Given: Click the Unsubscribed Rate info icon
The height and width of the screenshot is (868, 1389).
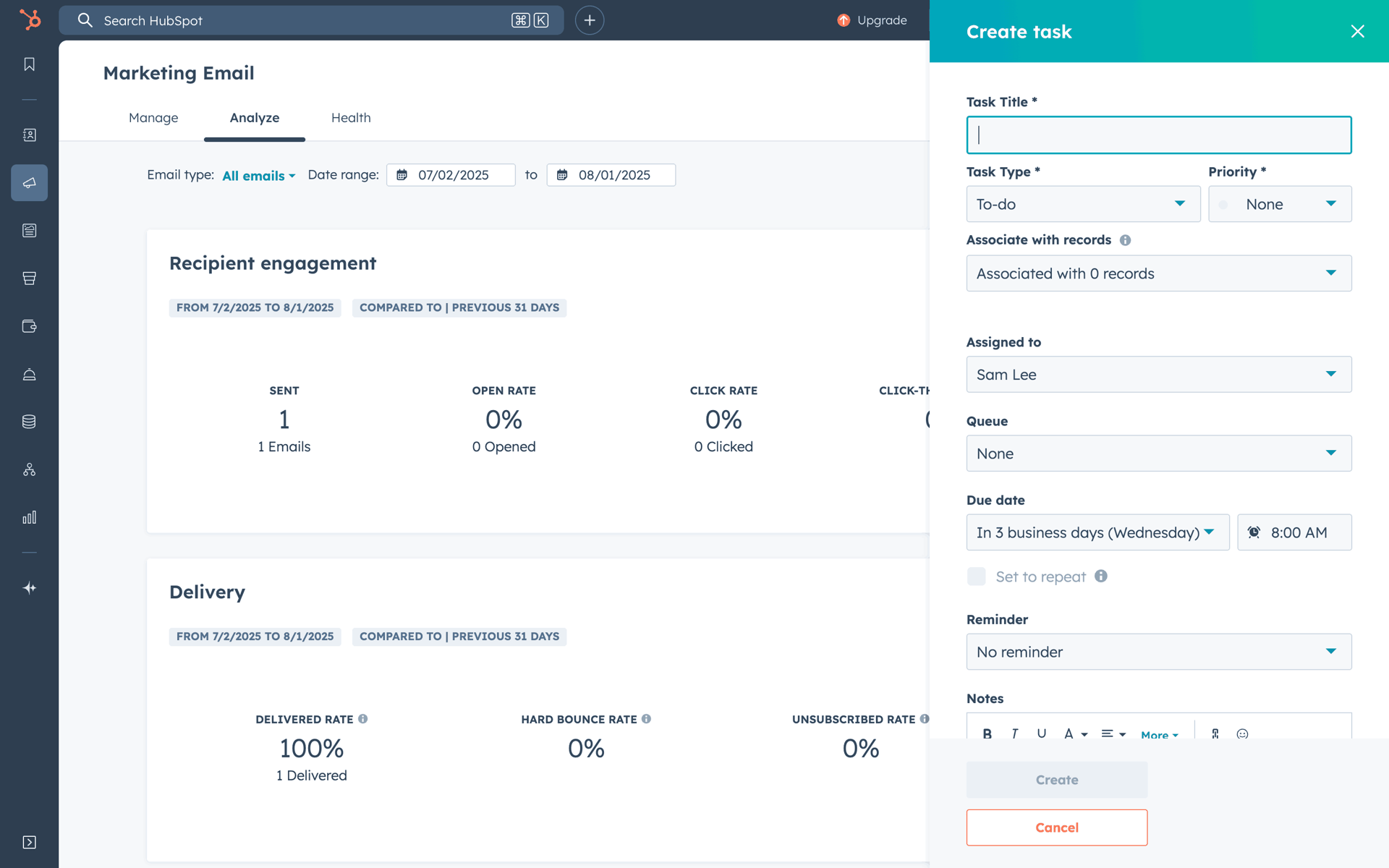Looking at the screenshot, I should [x=925, y=719].
